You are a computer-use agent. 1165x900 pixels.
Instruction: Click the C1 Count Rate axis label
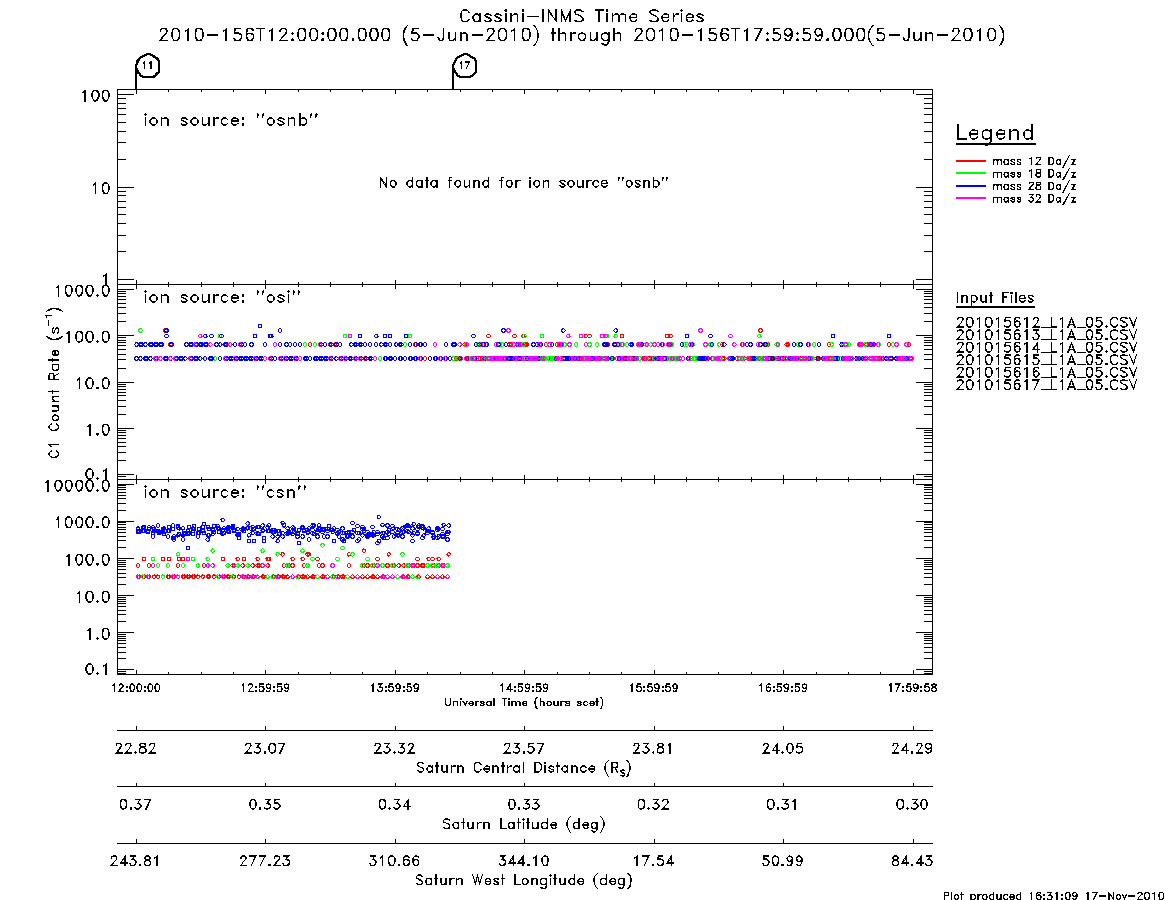pyautogui.click(x=53, y=383)
